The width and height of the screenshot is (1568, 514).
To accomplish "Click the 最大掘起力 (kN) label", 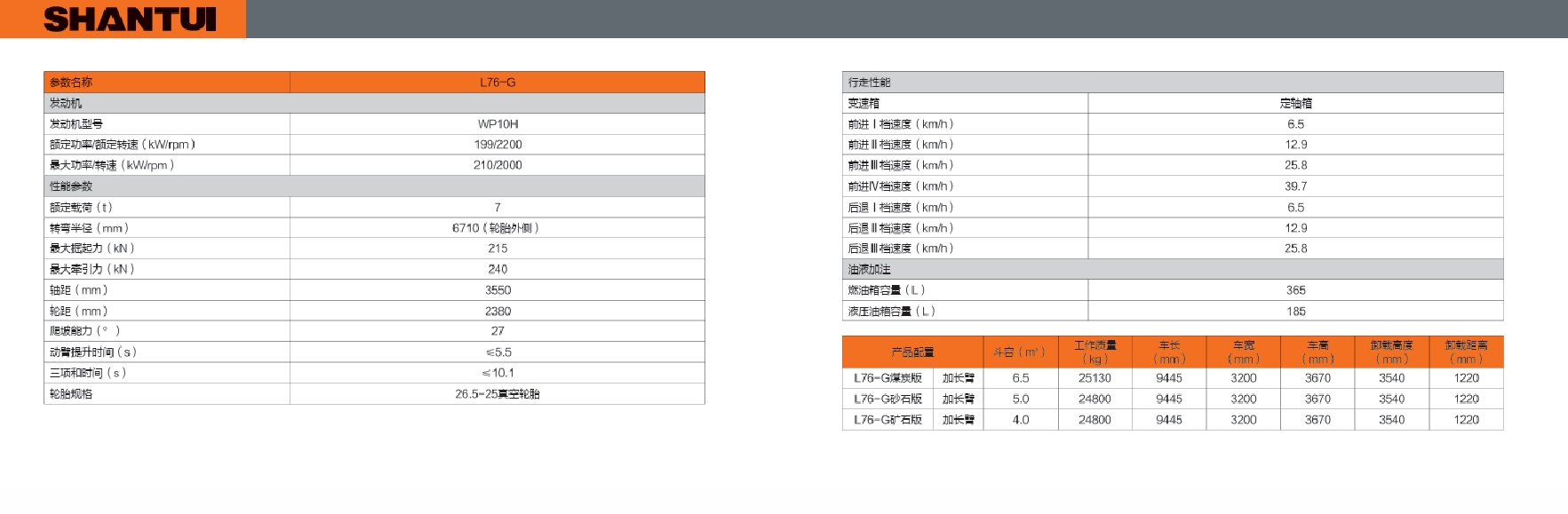I will [92, 249].
